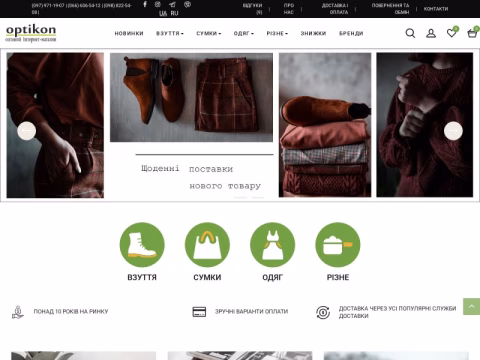Click the knitted sweater banner photo
The image size is (480, 360).
[425, 125]
